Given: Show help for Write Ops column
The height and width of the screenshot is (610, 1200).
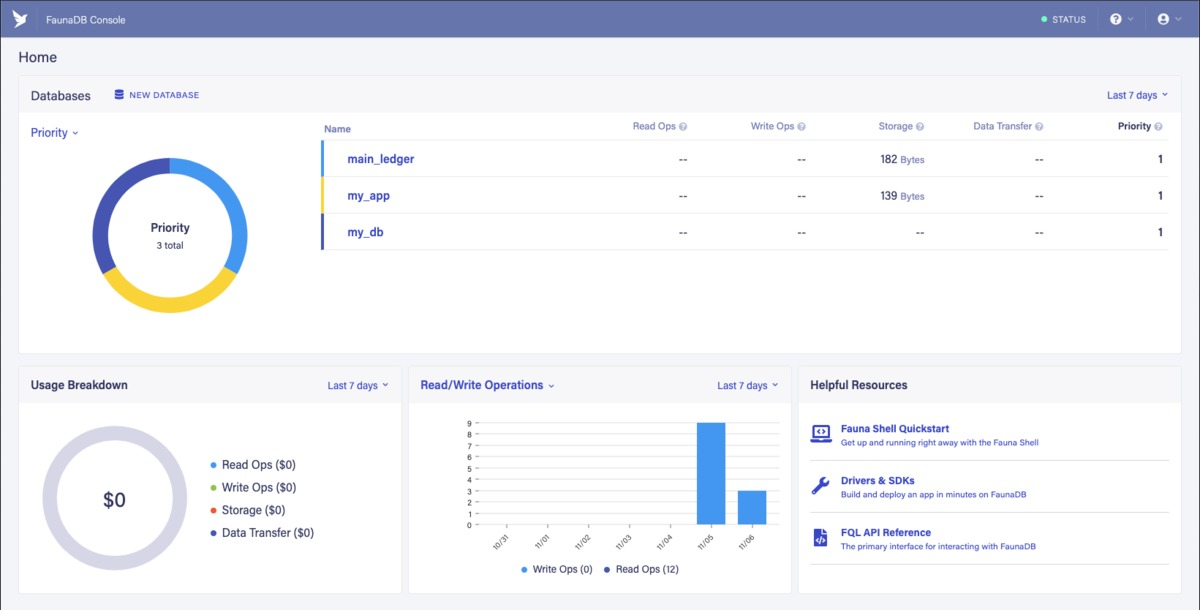Looking at the screenshot, I should click(x=802, y=127).
